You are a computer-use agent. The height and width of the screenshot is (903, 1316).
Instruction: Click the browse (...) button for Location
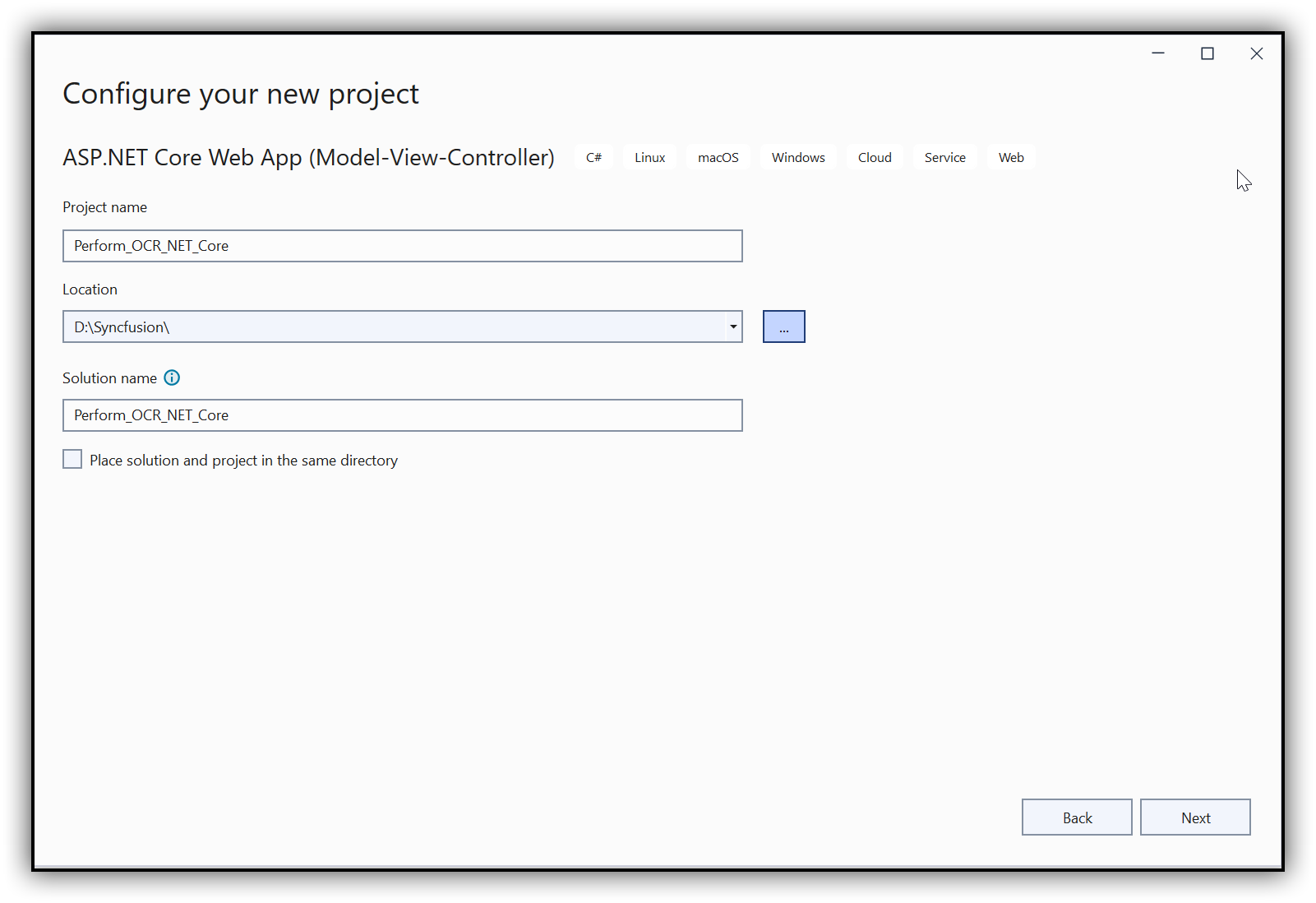[x=783, y=326]
